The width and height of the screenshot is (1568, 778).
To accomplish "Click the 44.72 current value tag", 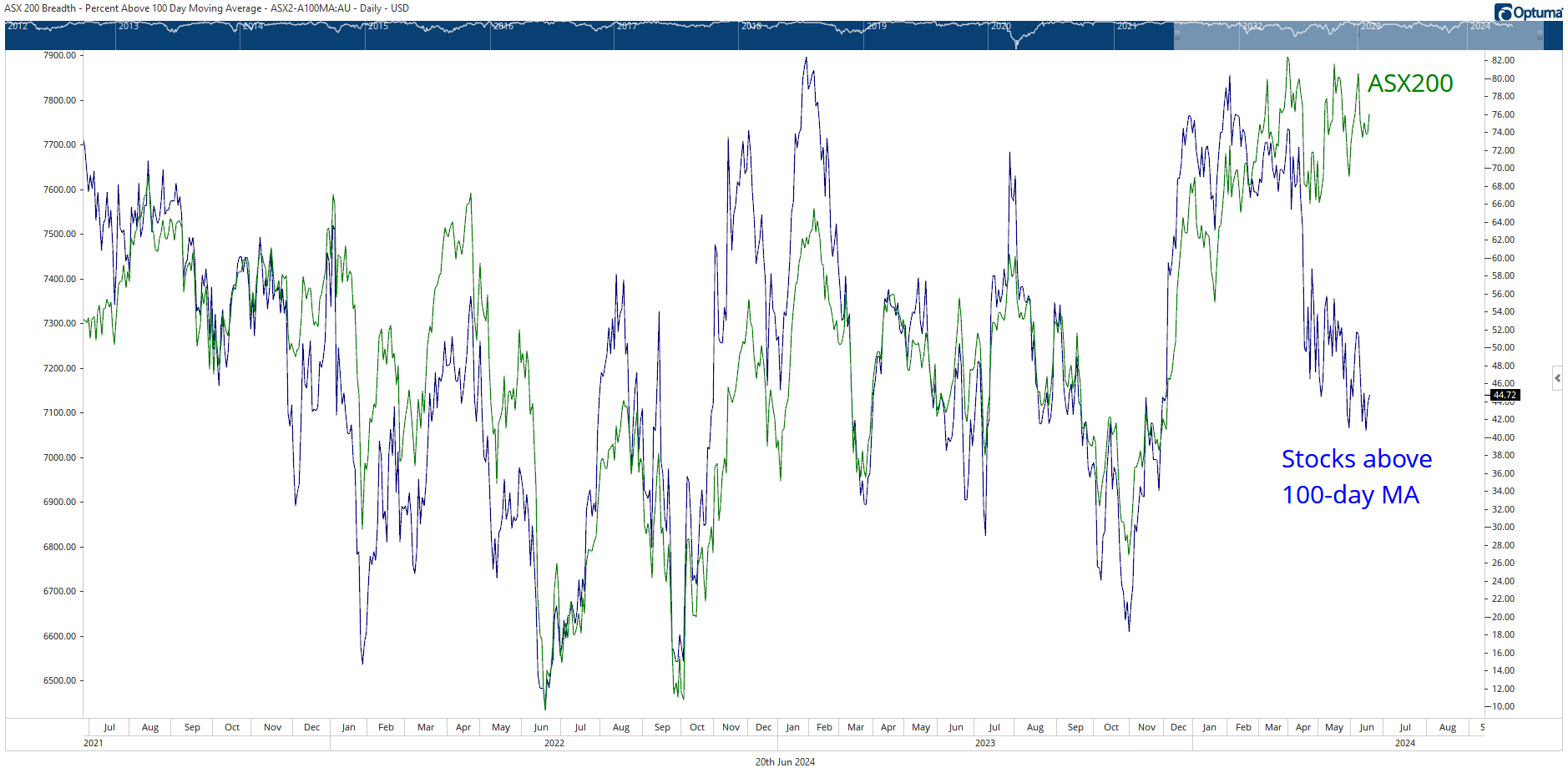I will (x=1505, y=395).
